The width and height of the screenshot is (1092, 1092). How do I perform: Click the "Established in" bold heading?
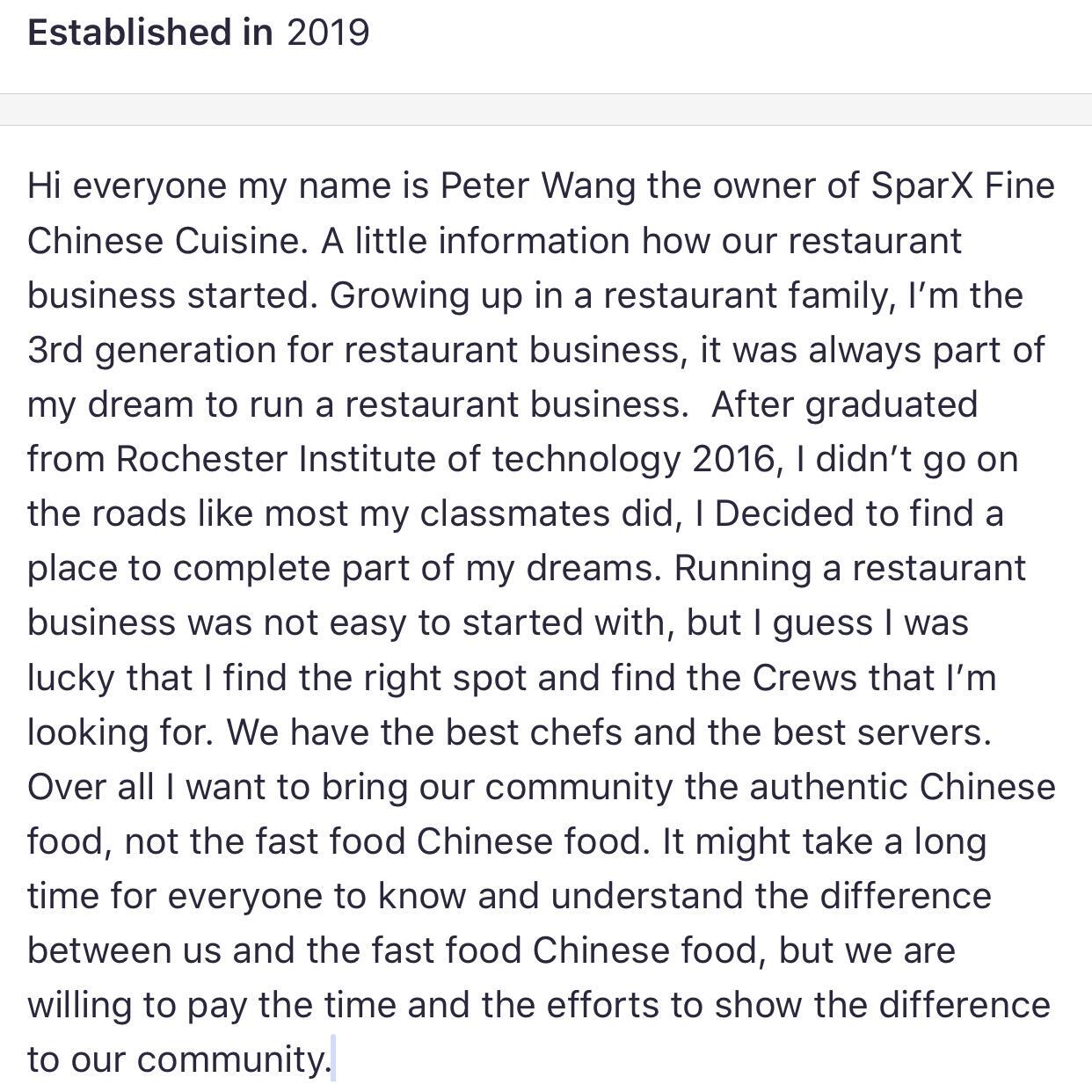[149, 33]
